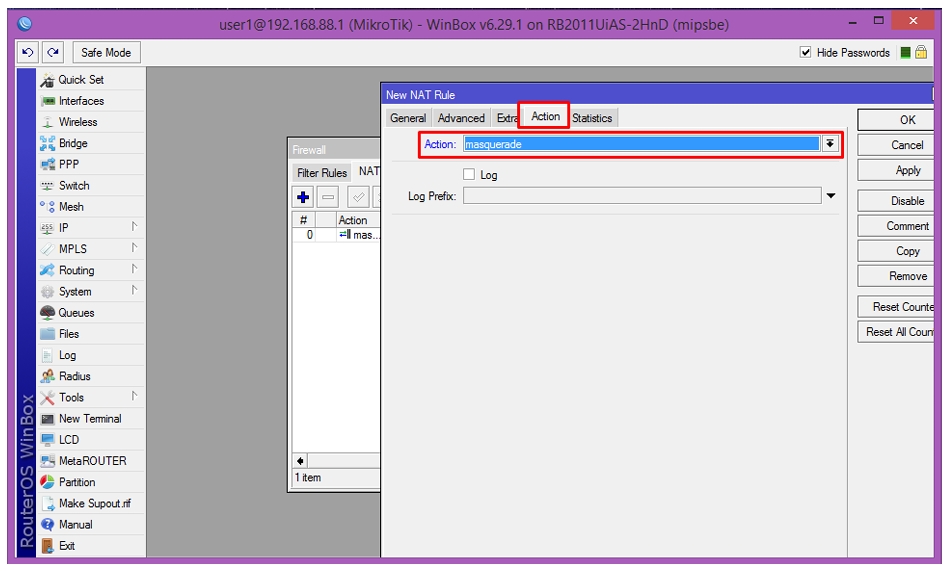Click the blue plus add-rule icon in Firewall
This screenshot has width=949, height=571.
tap(303, 197)
